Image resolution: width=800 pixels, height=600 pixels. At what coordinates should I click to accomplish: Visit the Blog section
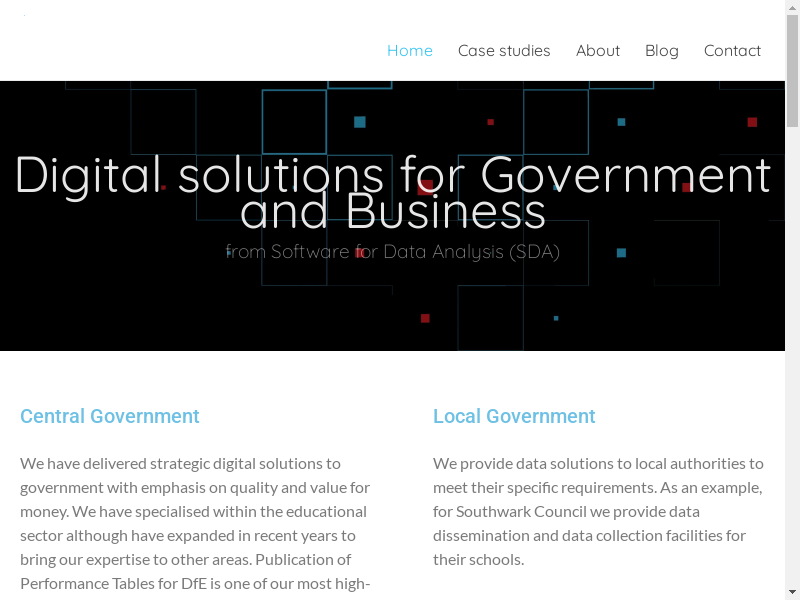661,50
